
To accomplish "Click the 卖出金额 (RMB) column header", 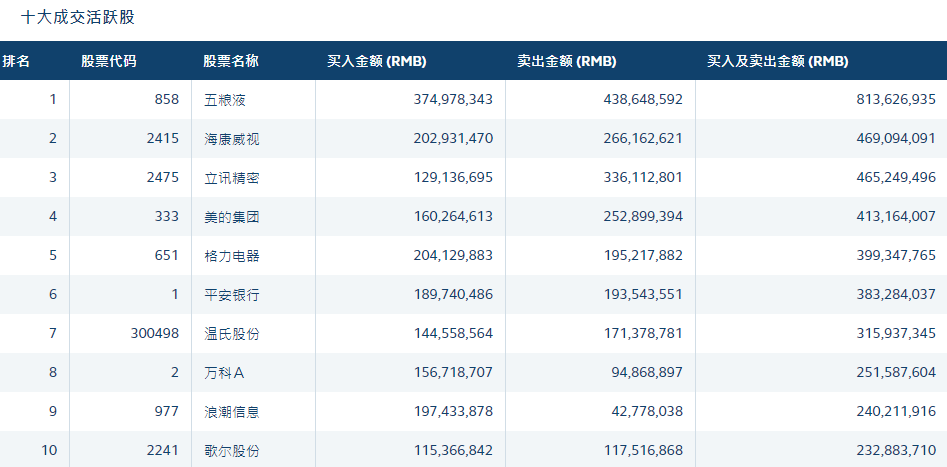I will 567,61.
